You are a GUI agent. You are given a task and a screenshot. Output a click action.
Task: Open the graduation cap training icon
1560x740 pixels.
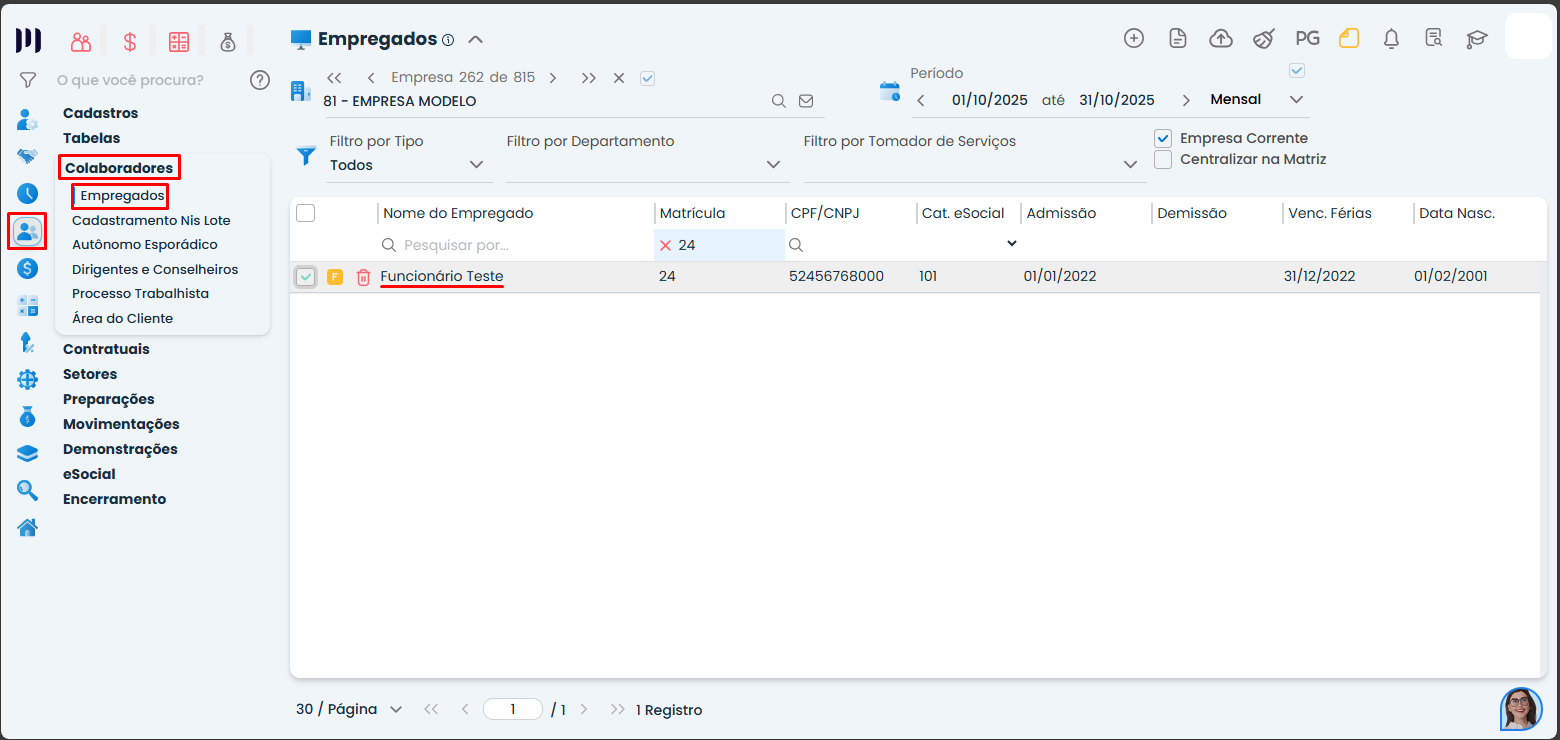1477,39
